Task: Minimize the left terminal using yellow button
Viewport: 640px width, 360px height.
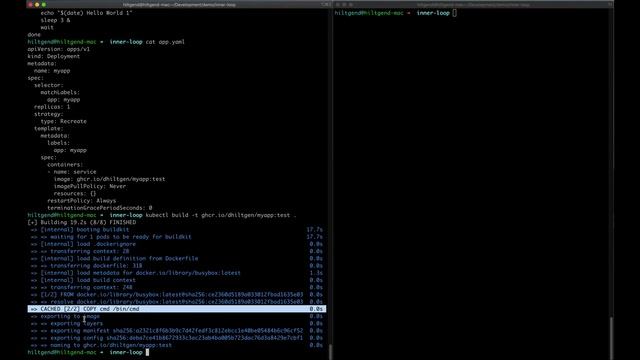Action: tap(37, 4)
